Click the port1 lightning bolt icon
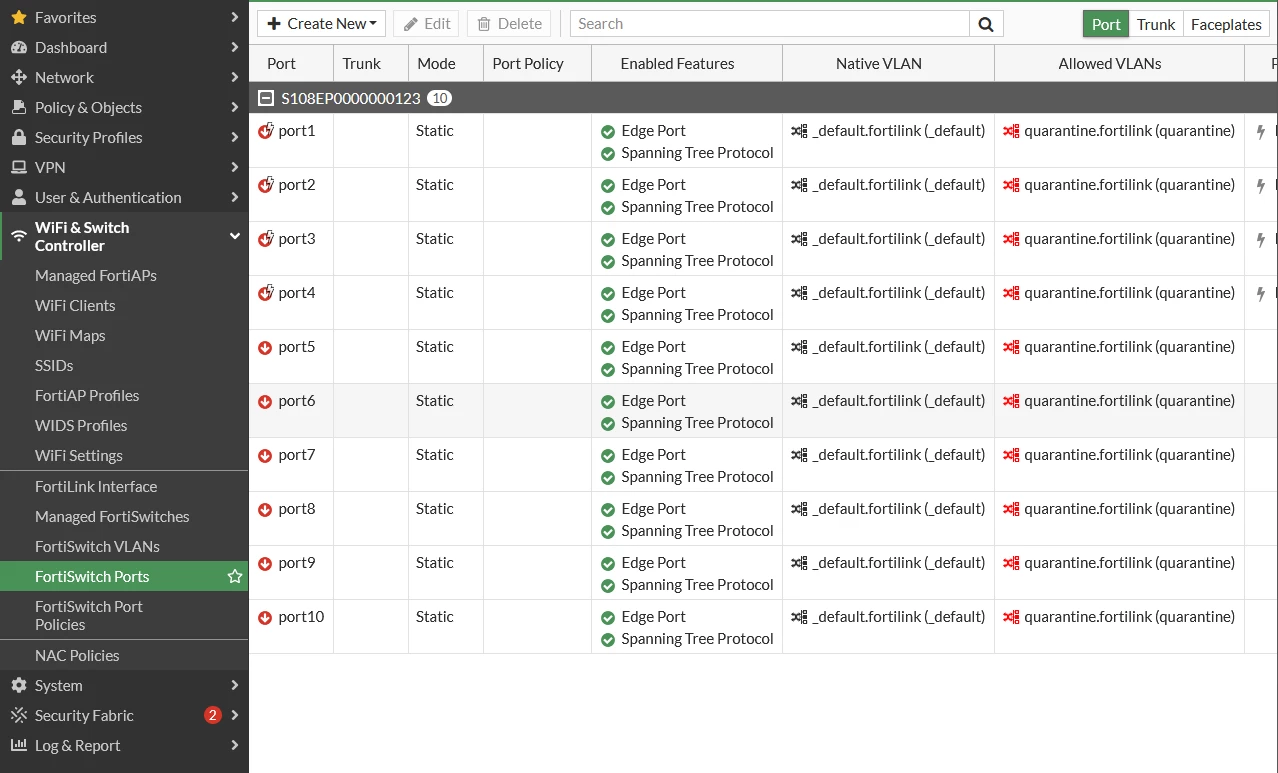The image size is (1278, 773). [1261, 131]
